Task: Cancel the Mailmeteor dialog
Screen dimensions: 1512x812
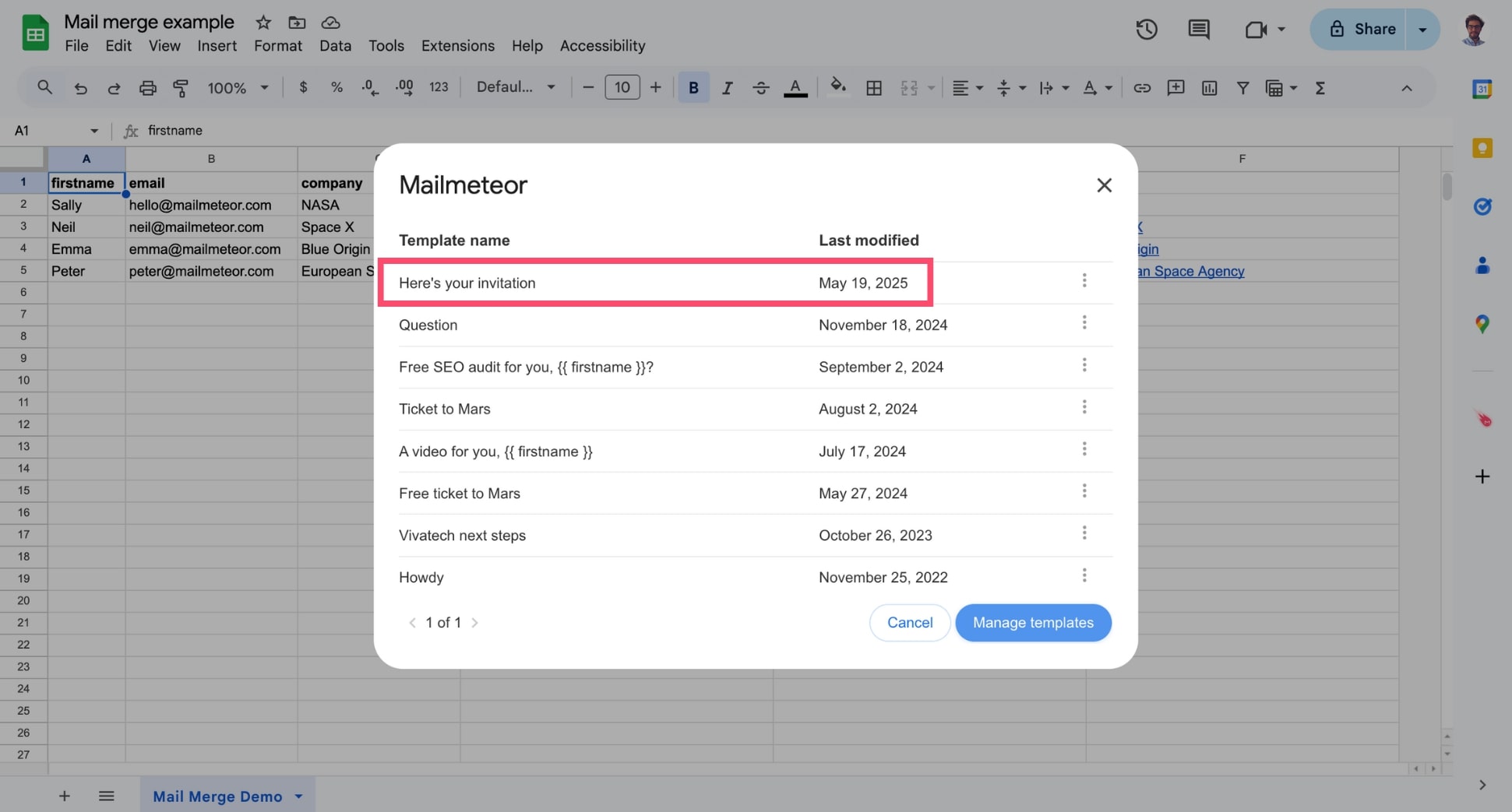Action: pyautogui.click(x=910, y=623)
